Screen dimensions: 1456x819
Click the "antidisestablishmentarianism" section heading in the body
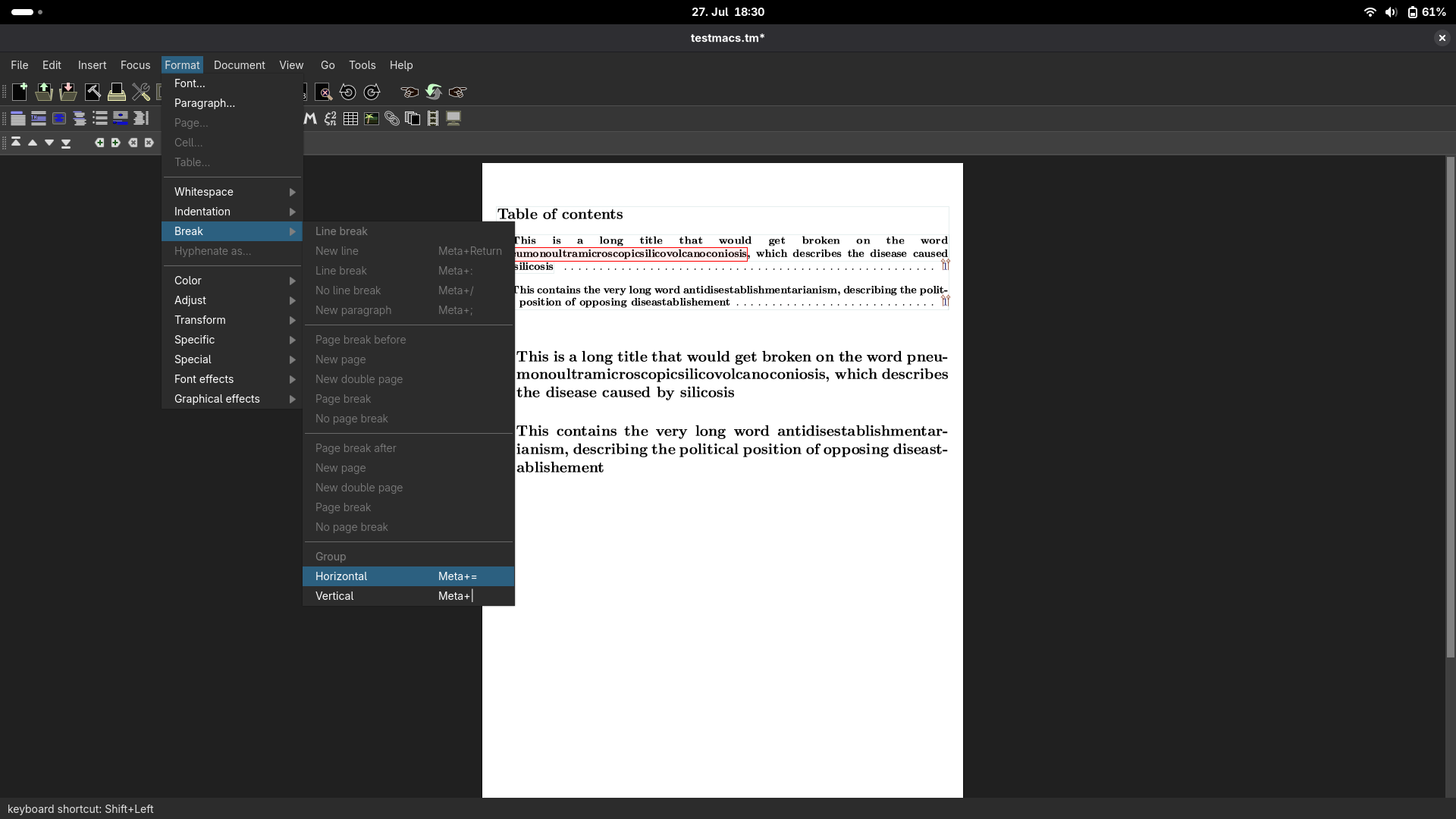(732, 449)
